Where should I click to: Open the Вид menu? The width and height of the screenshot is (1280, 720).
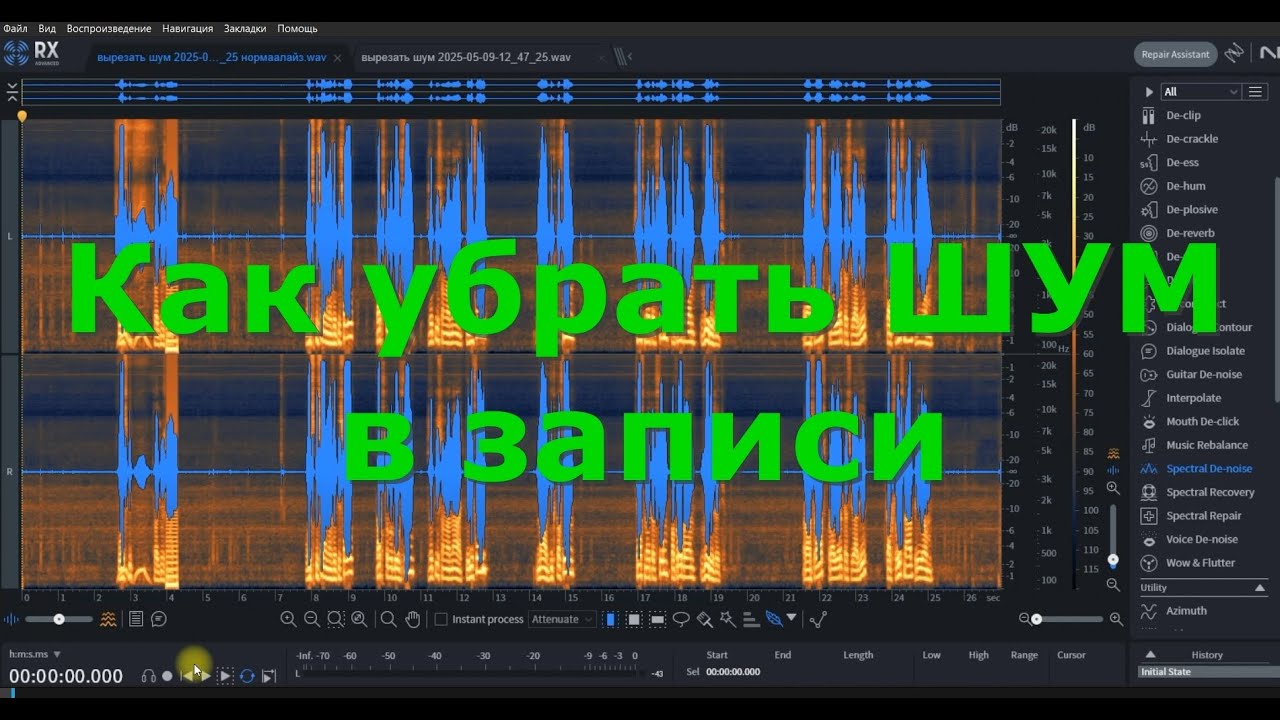tap(47, 29)
